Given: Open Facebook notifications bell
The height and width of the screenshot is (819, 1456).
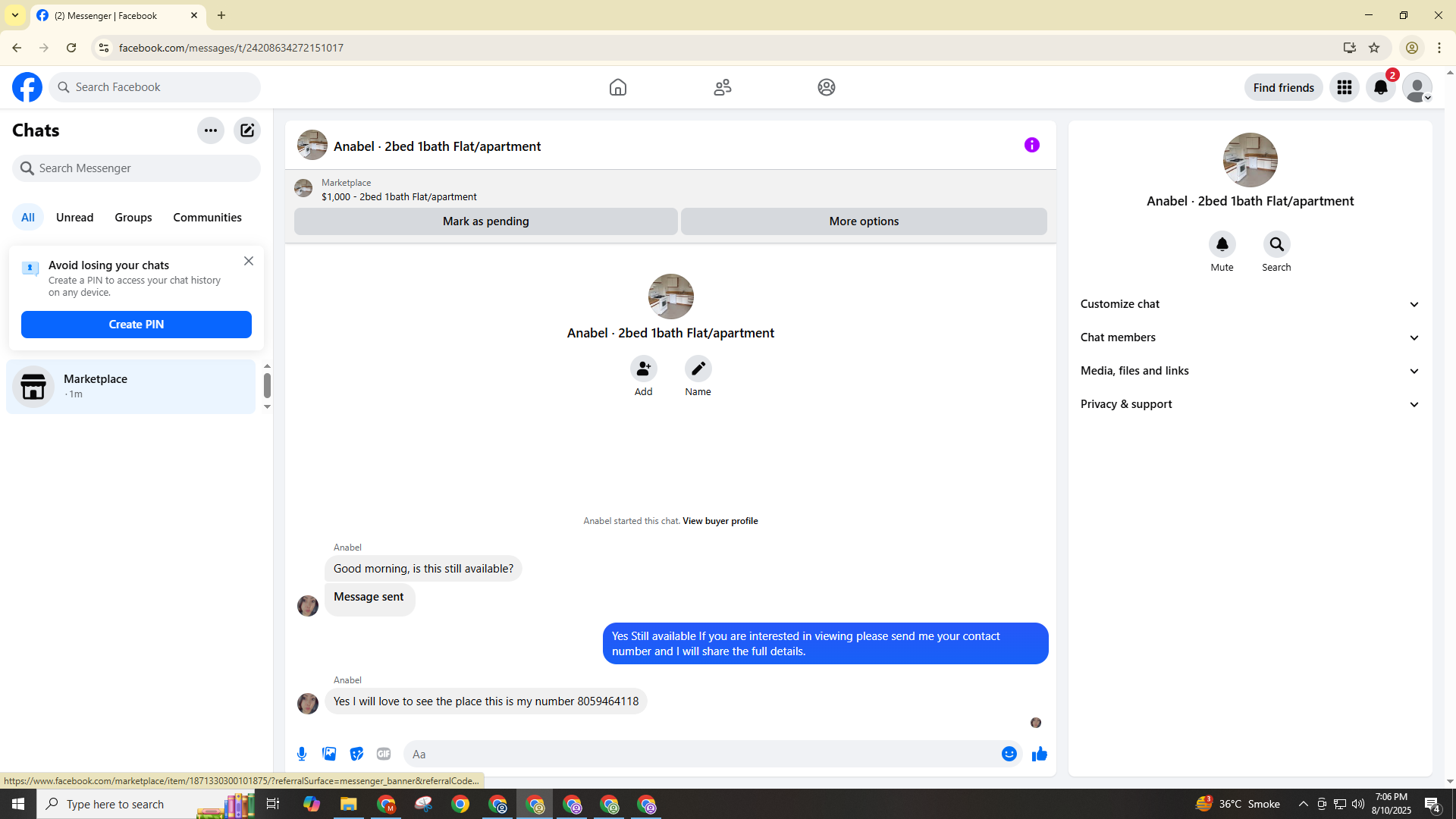Looking at the screenshot, I should click(1380, 87).
